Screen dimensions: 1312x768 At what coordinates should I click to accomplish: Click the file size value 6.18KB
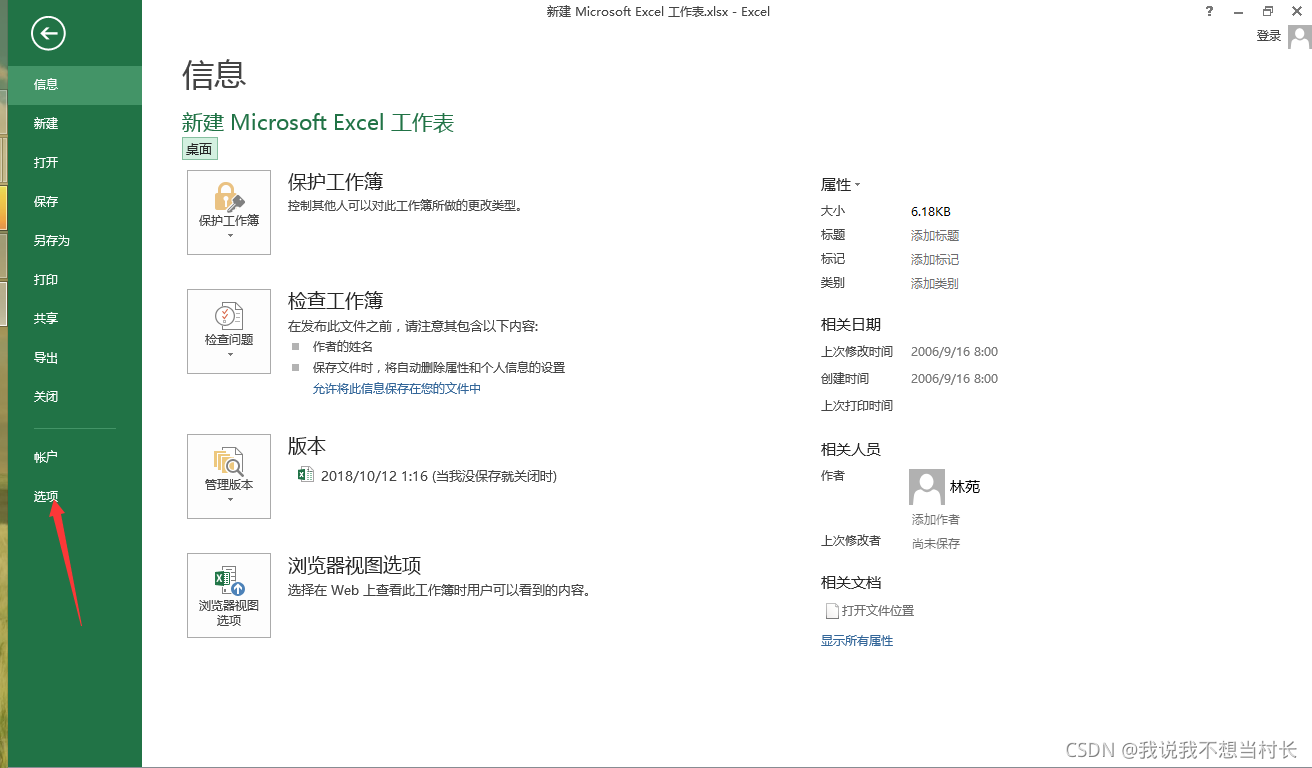tap(931, 212)
